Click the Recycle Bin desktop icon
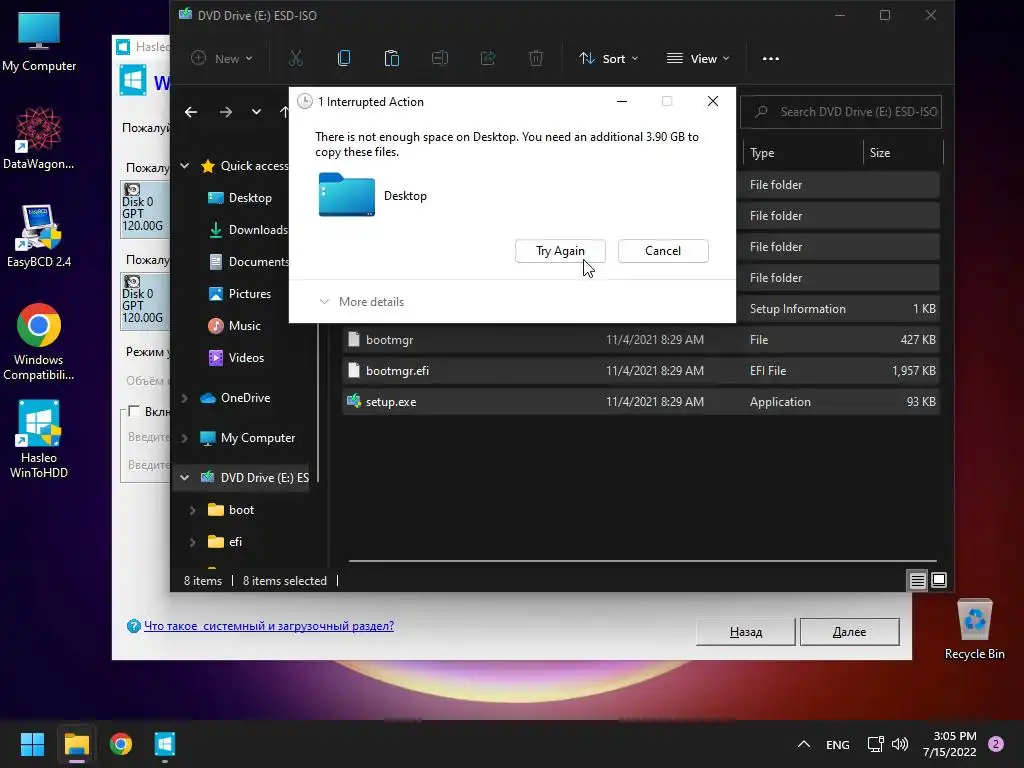The image size is (1024, 768). pos(974,630)
